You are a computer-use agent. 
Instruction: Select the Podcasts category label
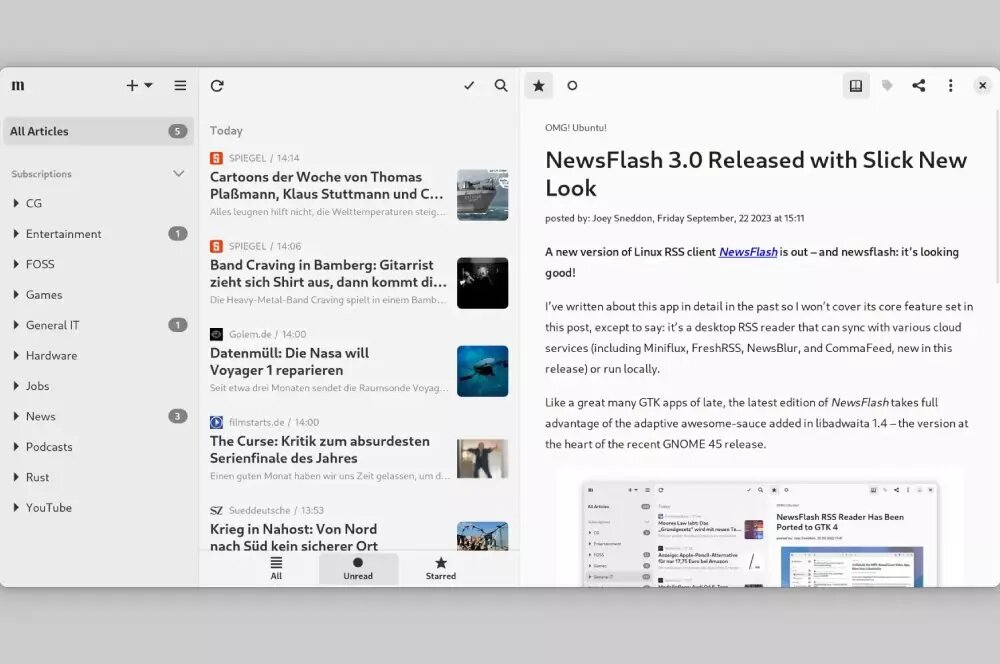pos(49,447)
